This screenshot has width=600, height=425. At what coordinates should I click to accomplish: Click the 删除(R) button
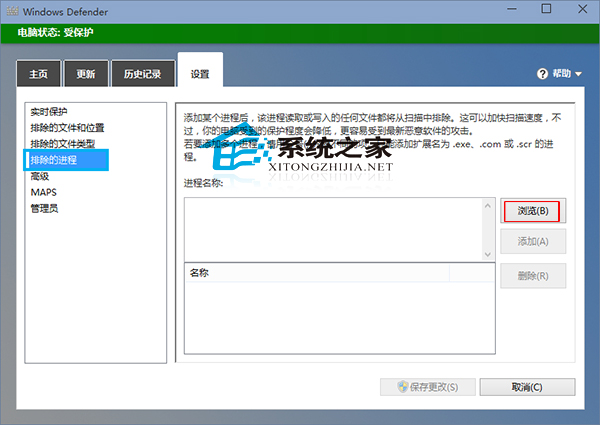(x=533, y=275)
